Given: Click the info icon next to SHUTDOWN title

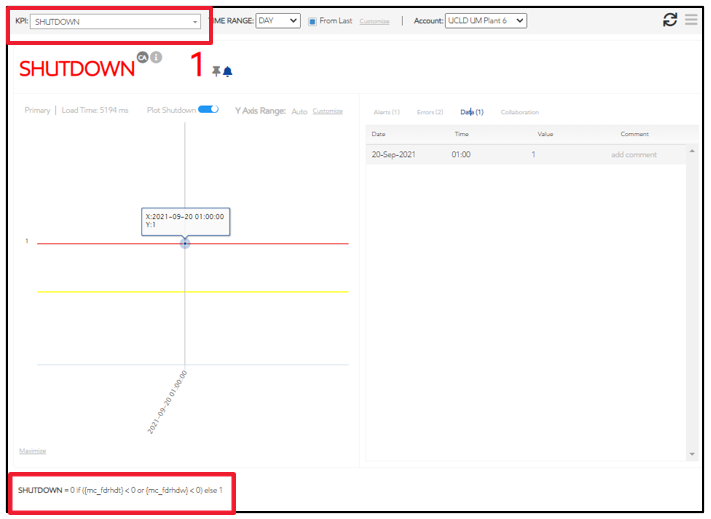Looking at the screenshot, I should click(x=157, y=57).
